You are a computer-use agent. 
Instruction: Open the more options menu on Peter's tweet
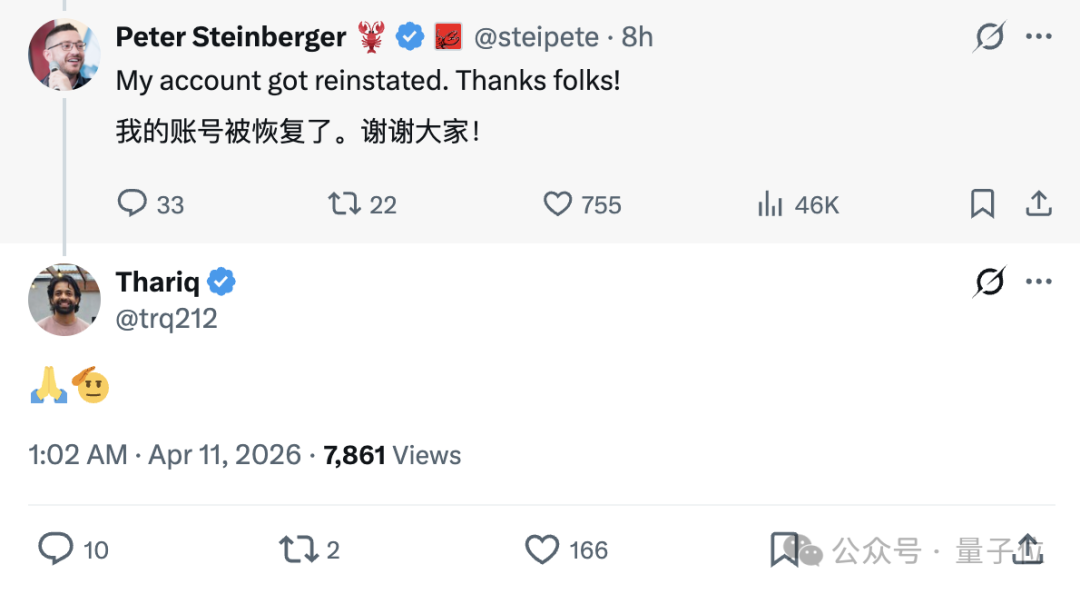(1040, 36)
